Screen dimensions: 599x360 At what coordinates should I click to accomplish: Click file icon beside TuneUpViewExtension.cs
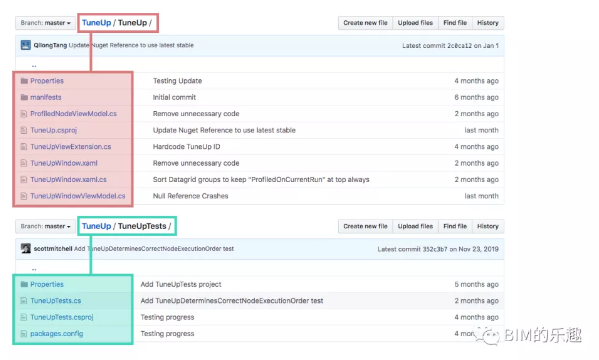coord(24,146)
